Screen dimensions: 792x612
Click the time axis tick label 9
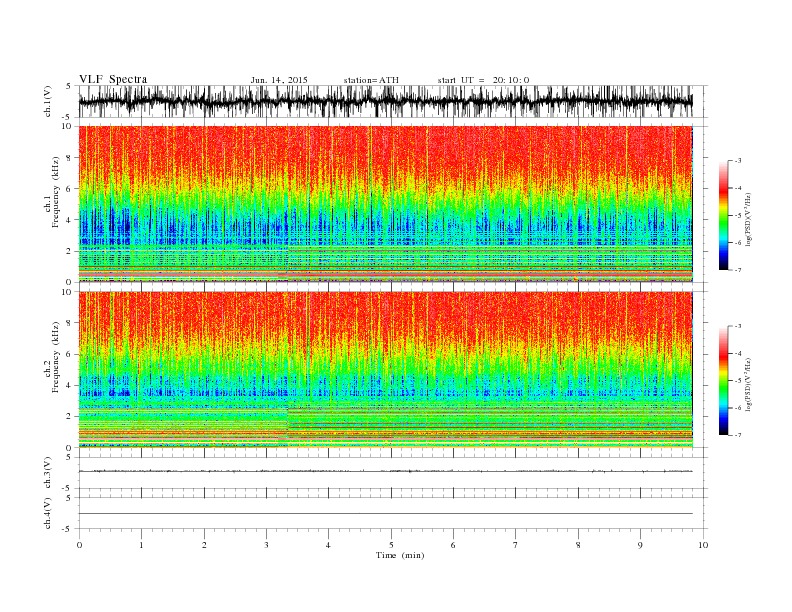coord(640,545)
